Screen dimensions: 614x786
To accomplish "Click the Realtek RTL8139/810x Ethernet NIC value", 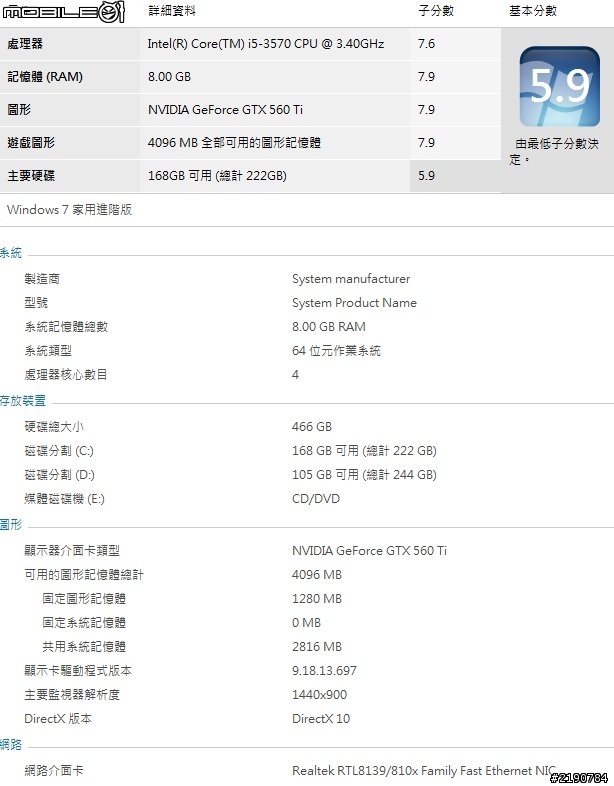I will point(424,770).
